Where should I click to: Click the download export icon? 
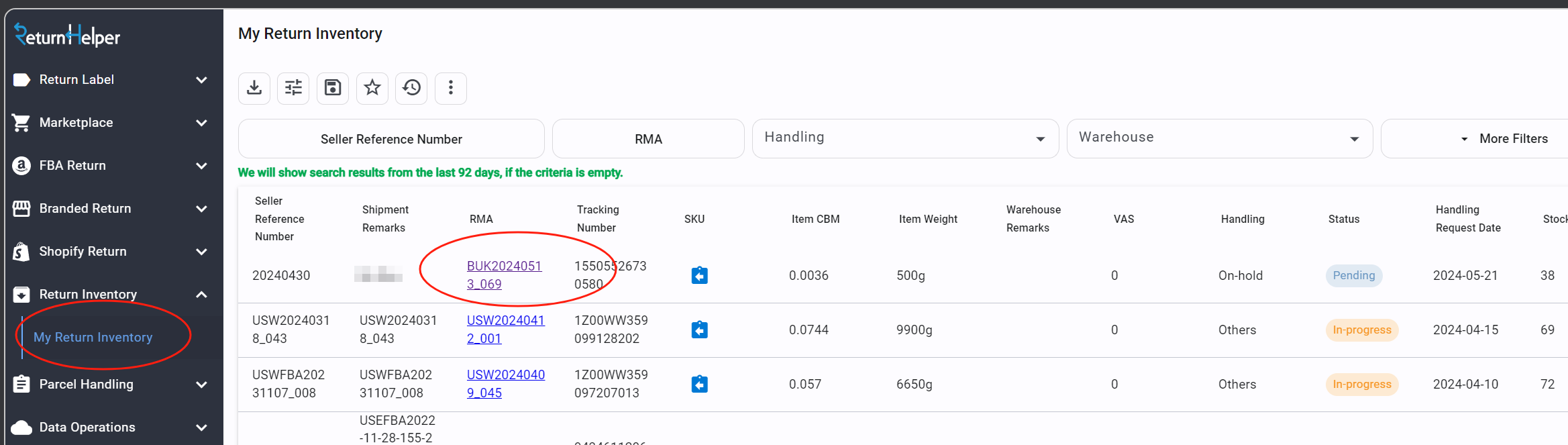pos(254,88)
